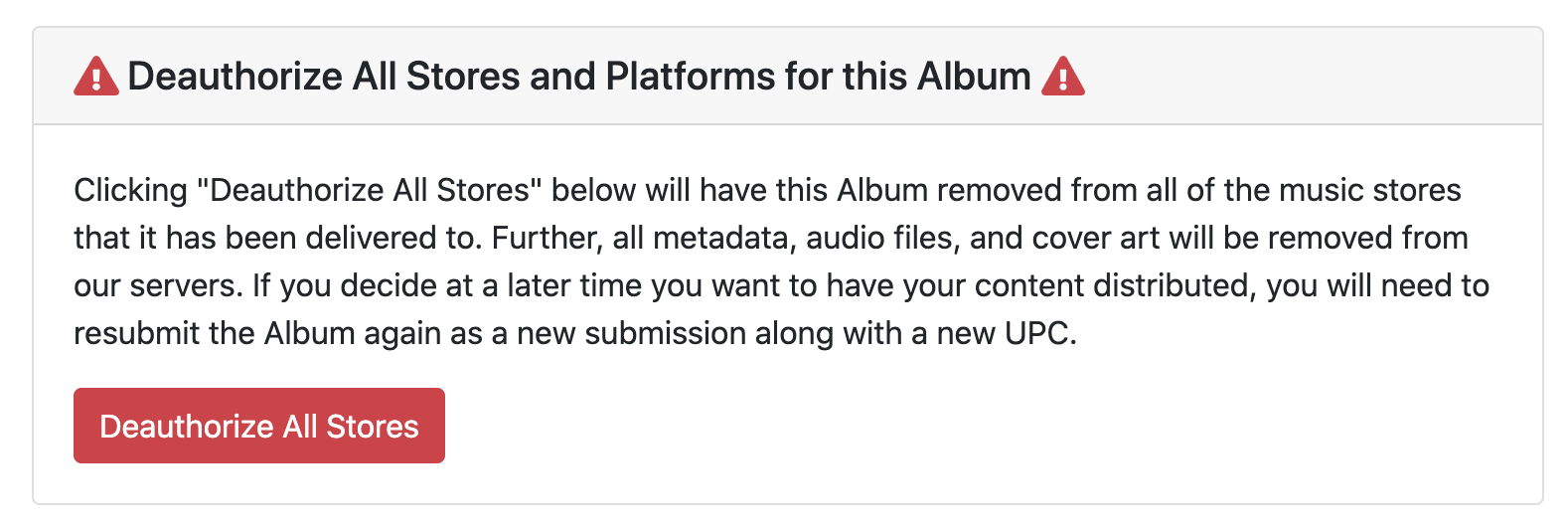The width and height of the screenshot is (1568, 531).
Task: Click the warning triangle icon after "Album"
Action: tap(1063, 77)
